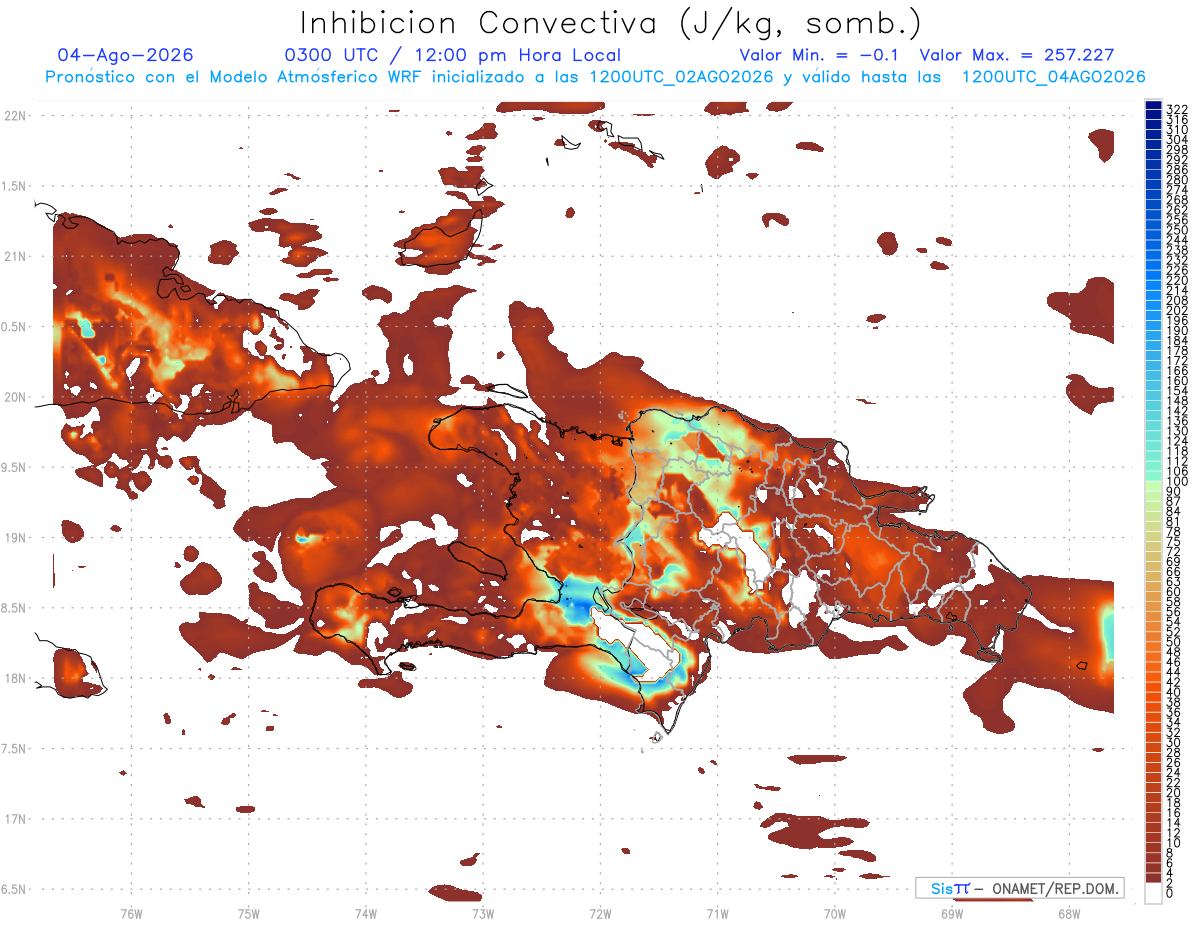Click the "71W" longitude label

click(717, 914)
